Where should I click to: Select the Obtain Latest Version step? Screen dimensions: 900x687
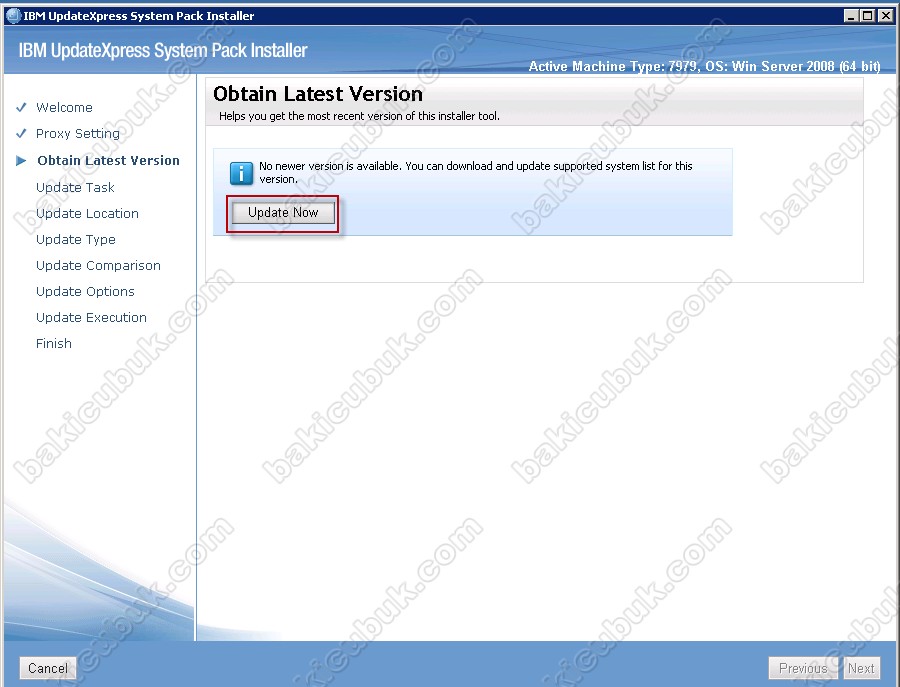click(108, 161)
